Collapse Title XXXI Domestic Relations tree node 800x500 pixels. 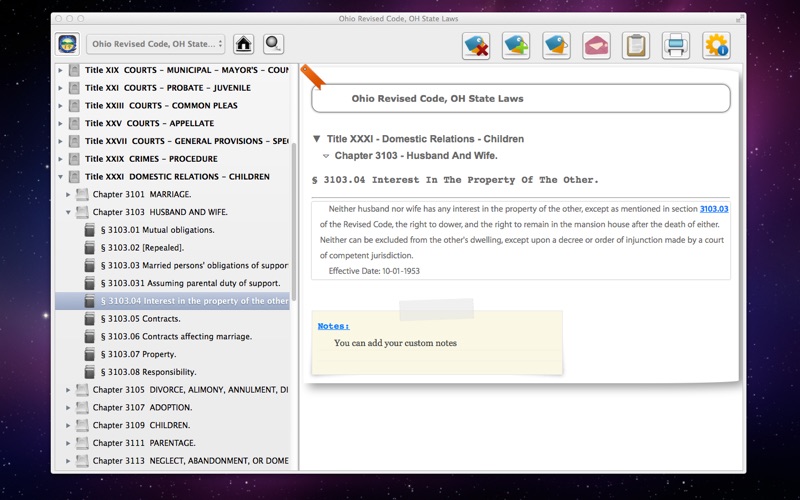60,177
